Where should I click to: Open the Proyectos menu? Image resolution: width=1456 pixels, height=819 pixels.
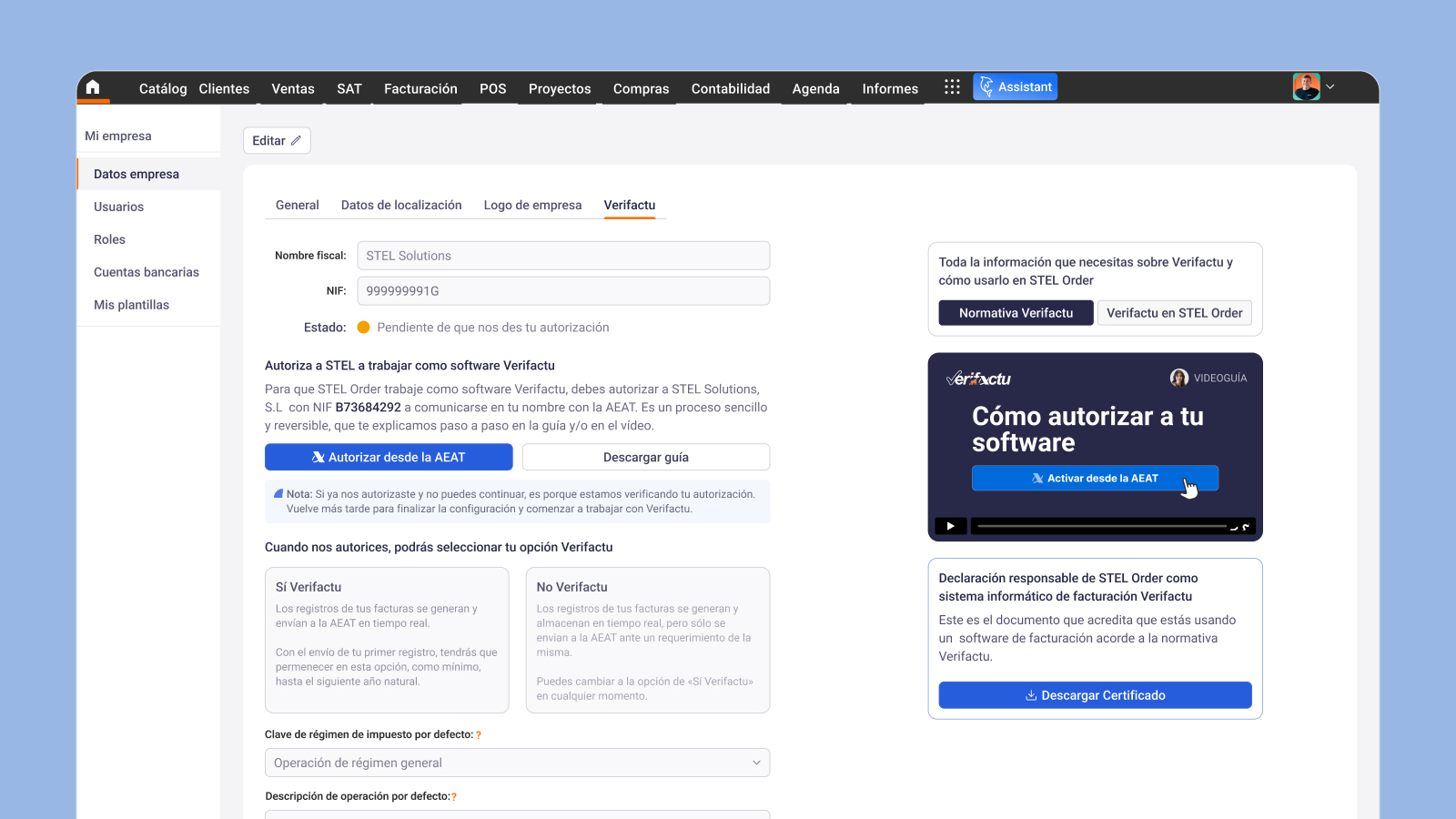(x=560, y=88)
